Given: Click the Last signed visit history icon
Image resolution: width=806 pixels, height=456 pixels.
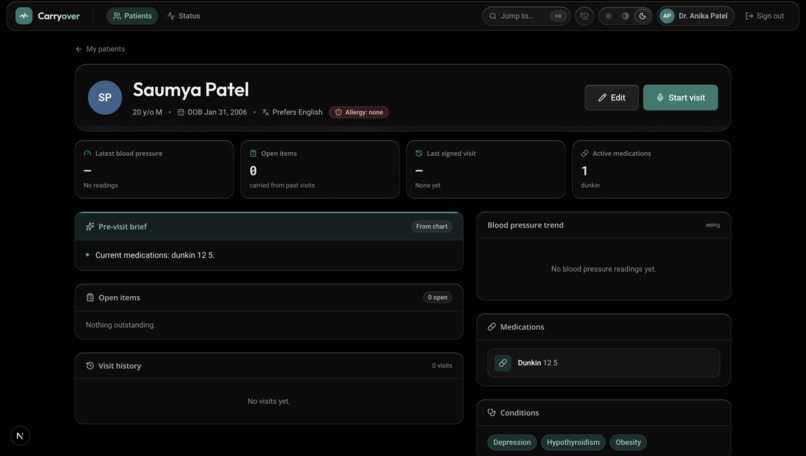Looking at the screenshot, I should click(419, 153).
